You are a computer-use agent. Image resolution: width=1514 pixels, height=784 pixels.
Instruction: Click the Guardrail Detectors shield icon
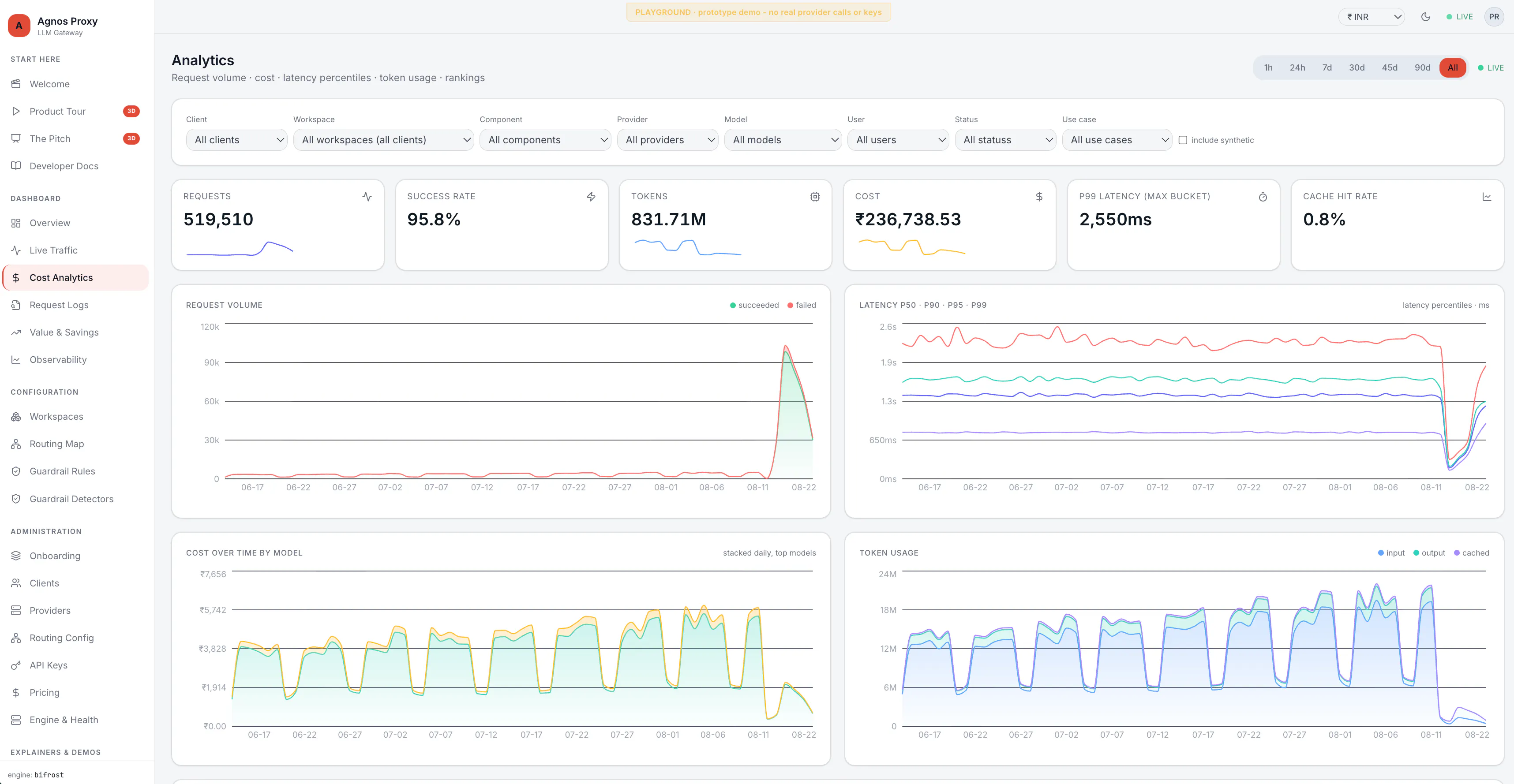tap(16, 499)
